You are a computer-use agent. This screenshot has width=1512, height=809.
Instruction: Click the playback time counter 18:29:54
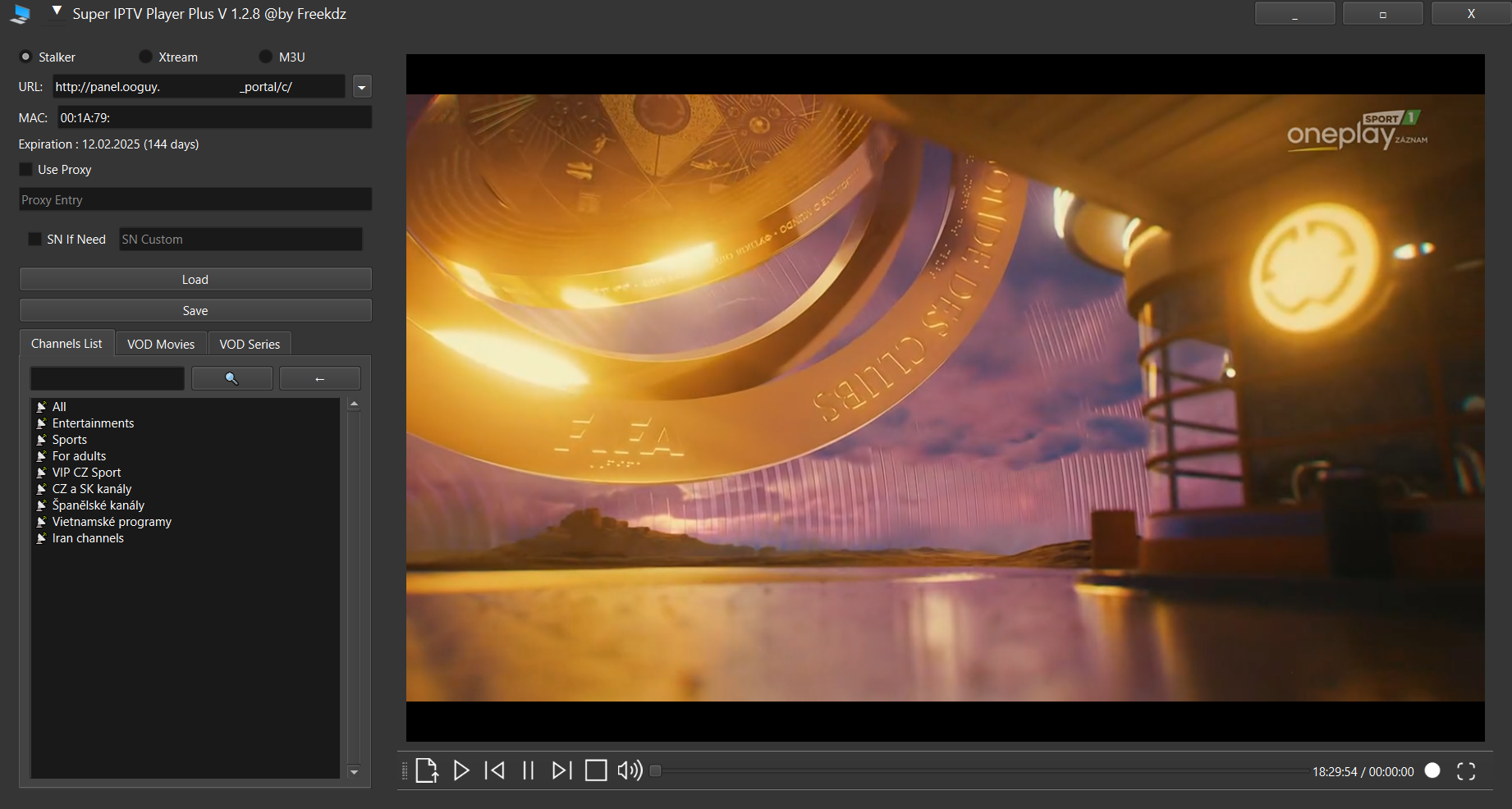click(1335, 771)
